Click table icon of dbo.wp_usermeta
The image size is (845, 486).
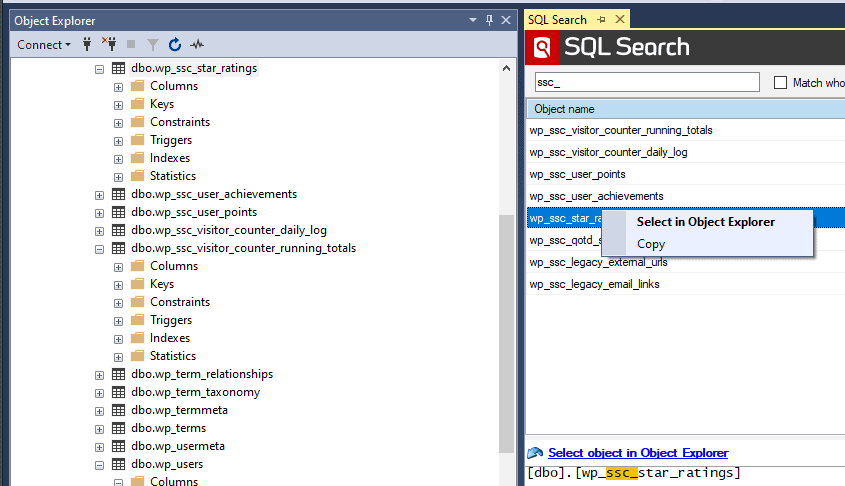119,446
